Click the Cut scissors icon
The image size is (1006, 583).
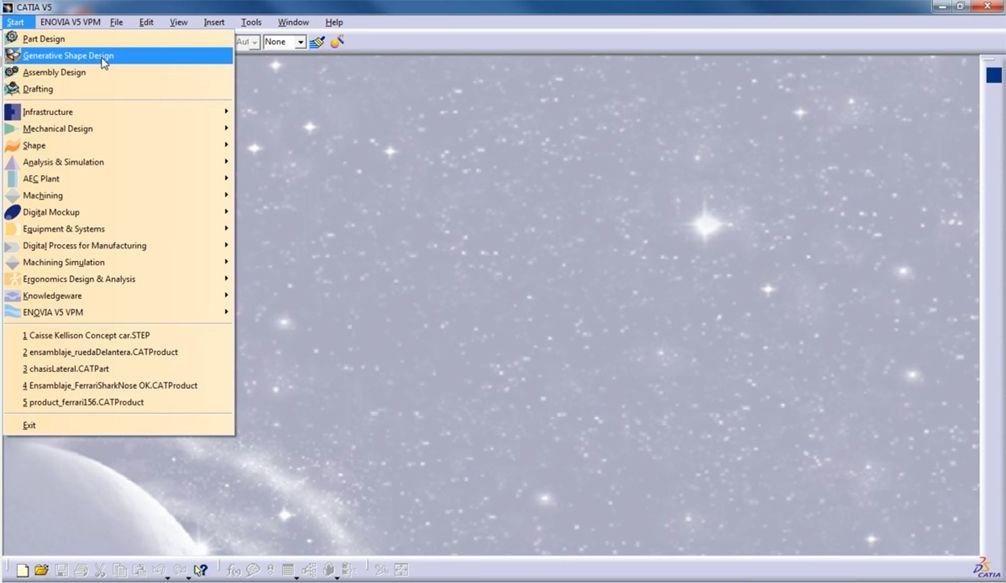100,570
